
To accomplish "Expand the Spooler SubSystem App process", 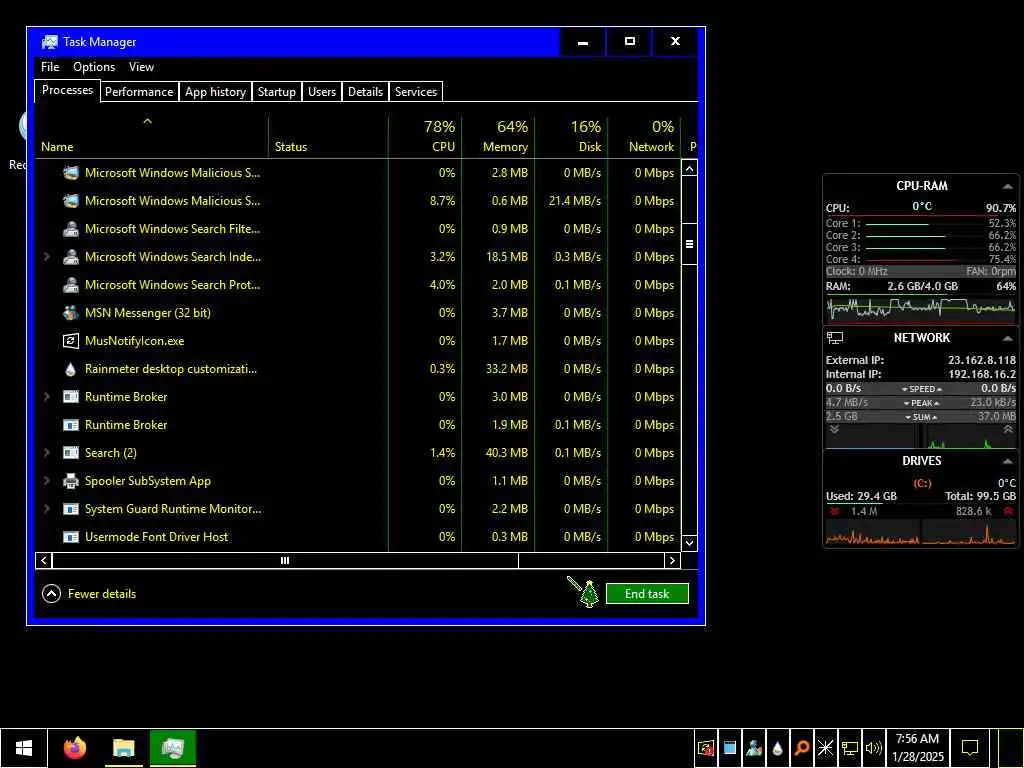I will click(x=47, y=481).
